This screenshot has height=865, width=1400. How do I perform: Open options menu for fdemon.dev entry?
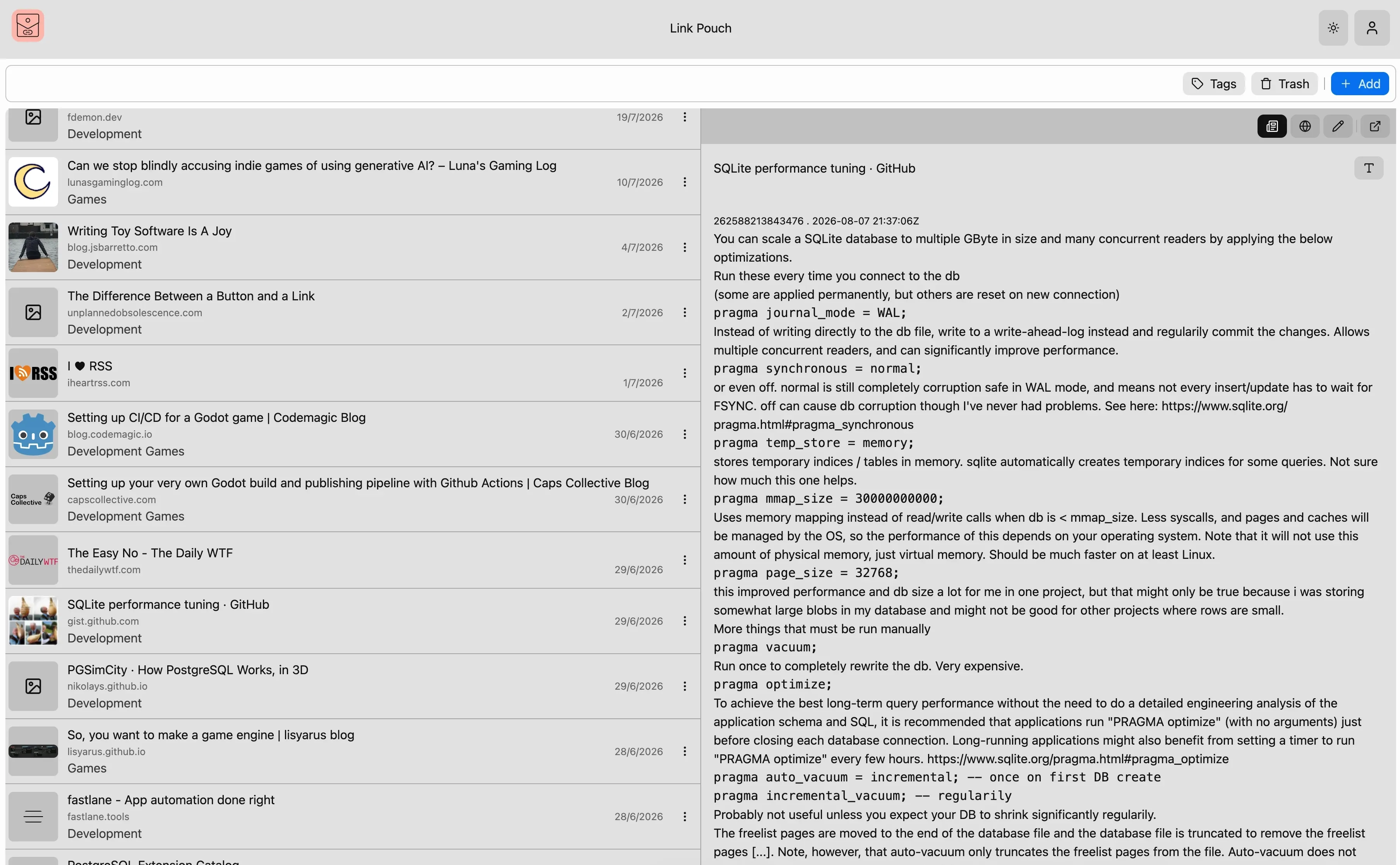684,117
